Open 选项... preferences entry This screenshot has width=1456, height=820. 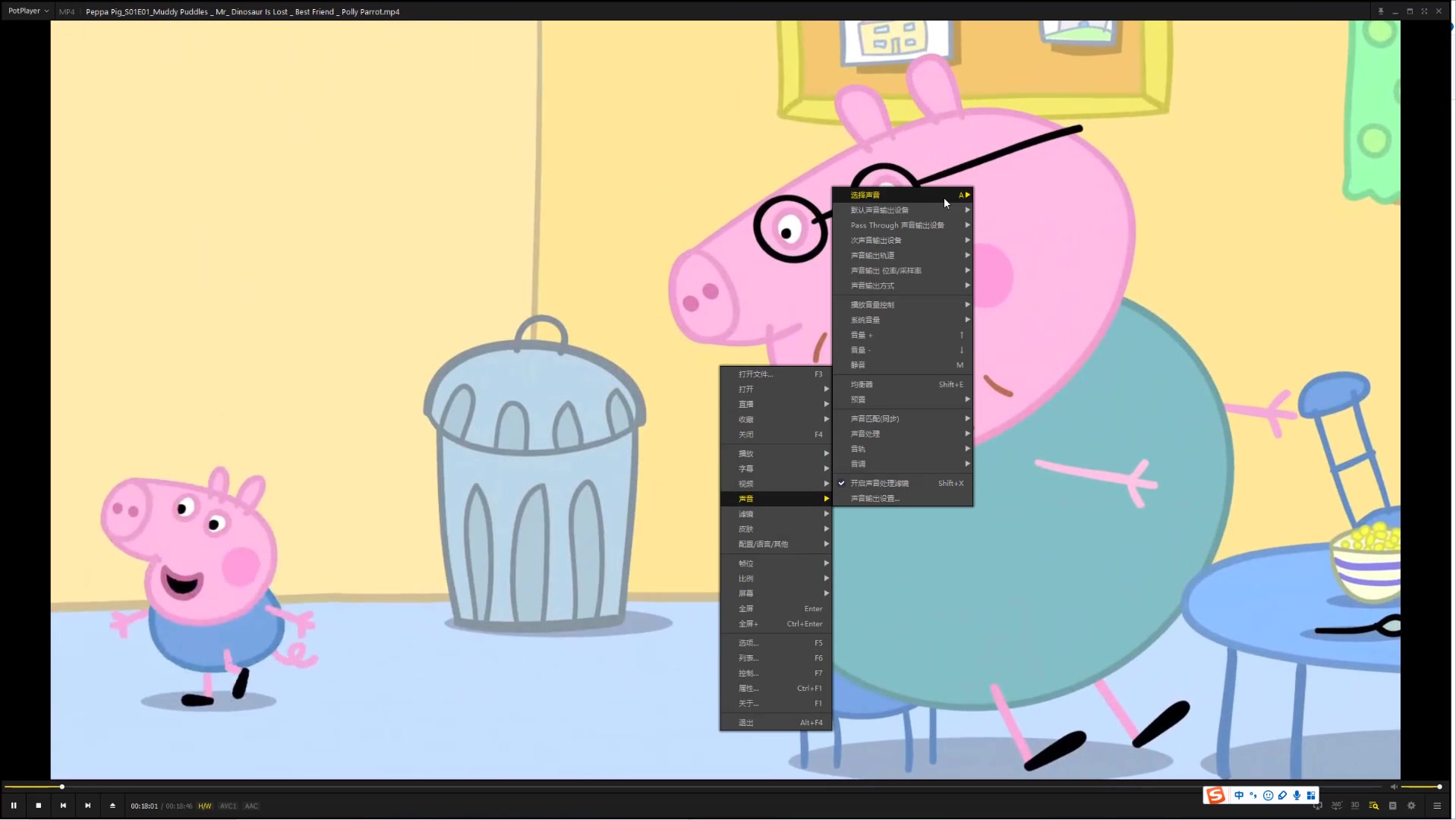[776, 643]
